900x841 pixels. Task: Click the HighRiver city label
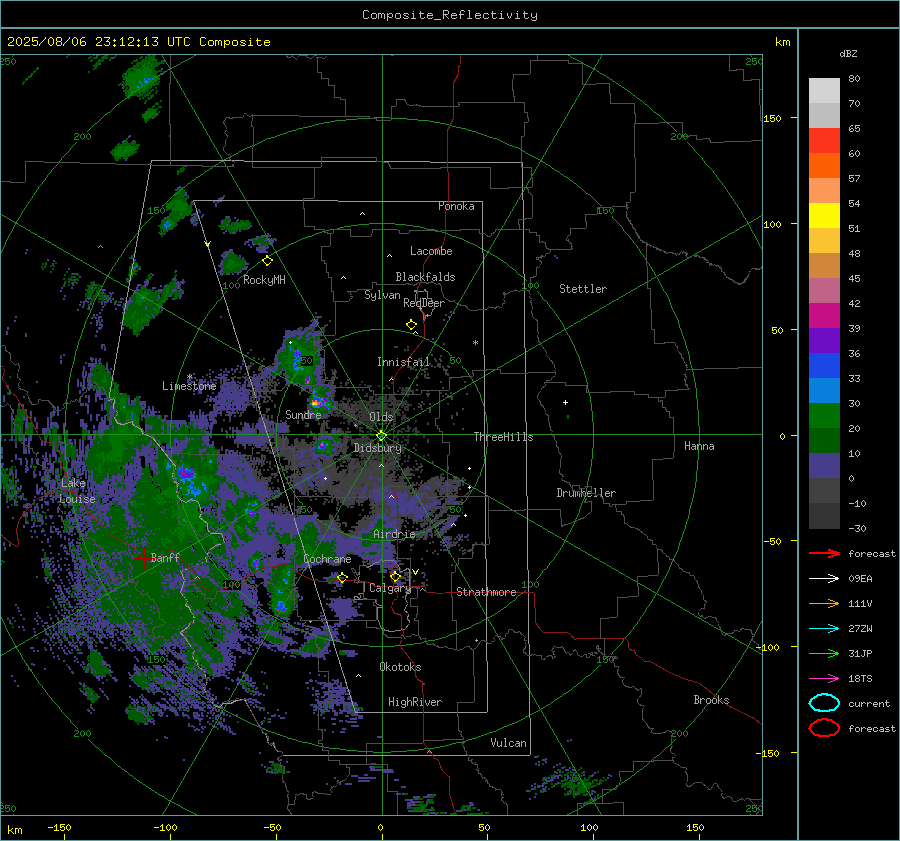click(415, 702)
